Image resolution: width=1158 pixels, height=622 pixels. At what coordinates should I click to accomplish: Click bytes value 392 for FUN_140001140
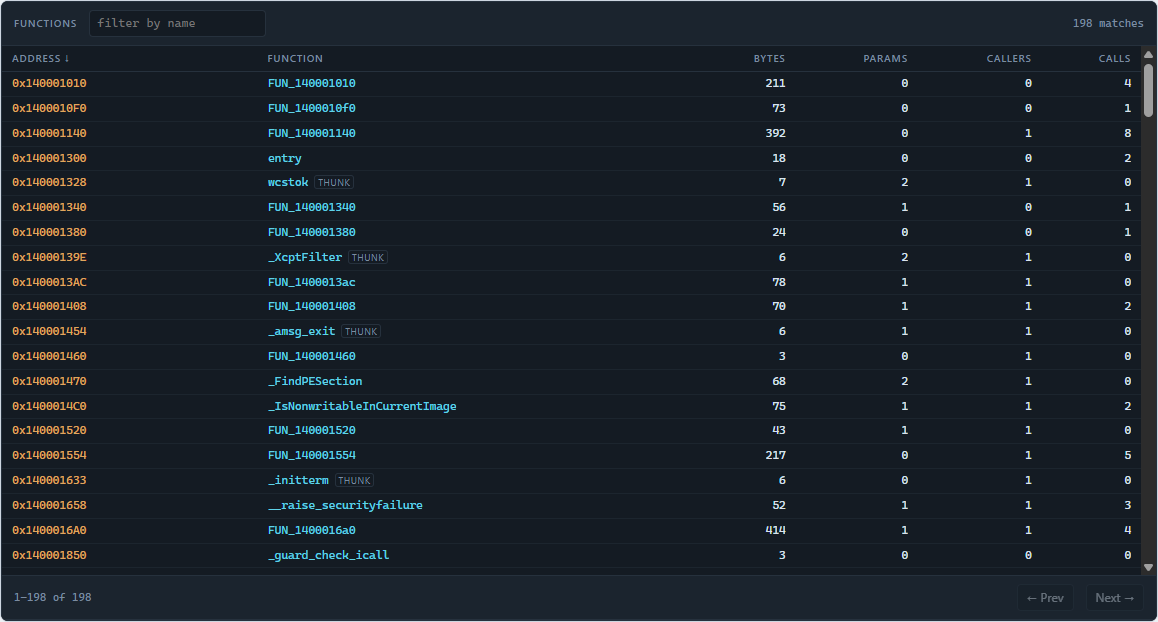[775, 134]
